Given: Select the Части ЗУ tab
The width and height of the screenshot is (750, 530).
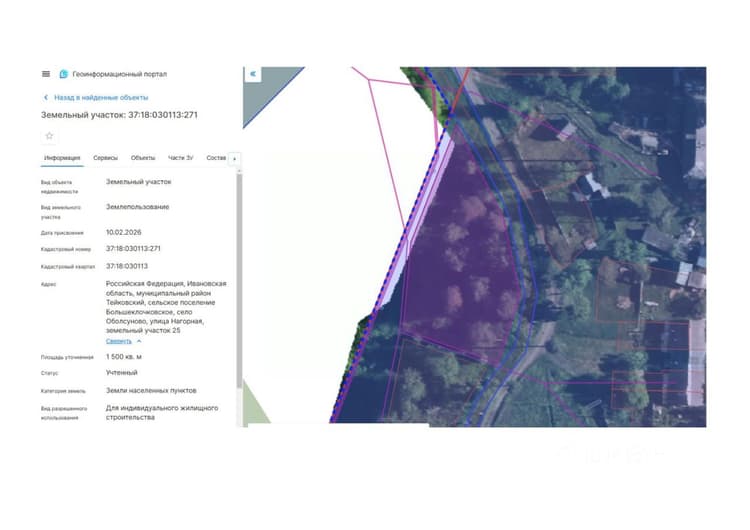Looking at the screenshot, I should point(180,158).
